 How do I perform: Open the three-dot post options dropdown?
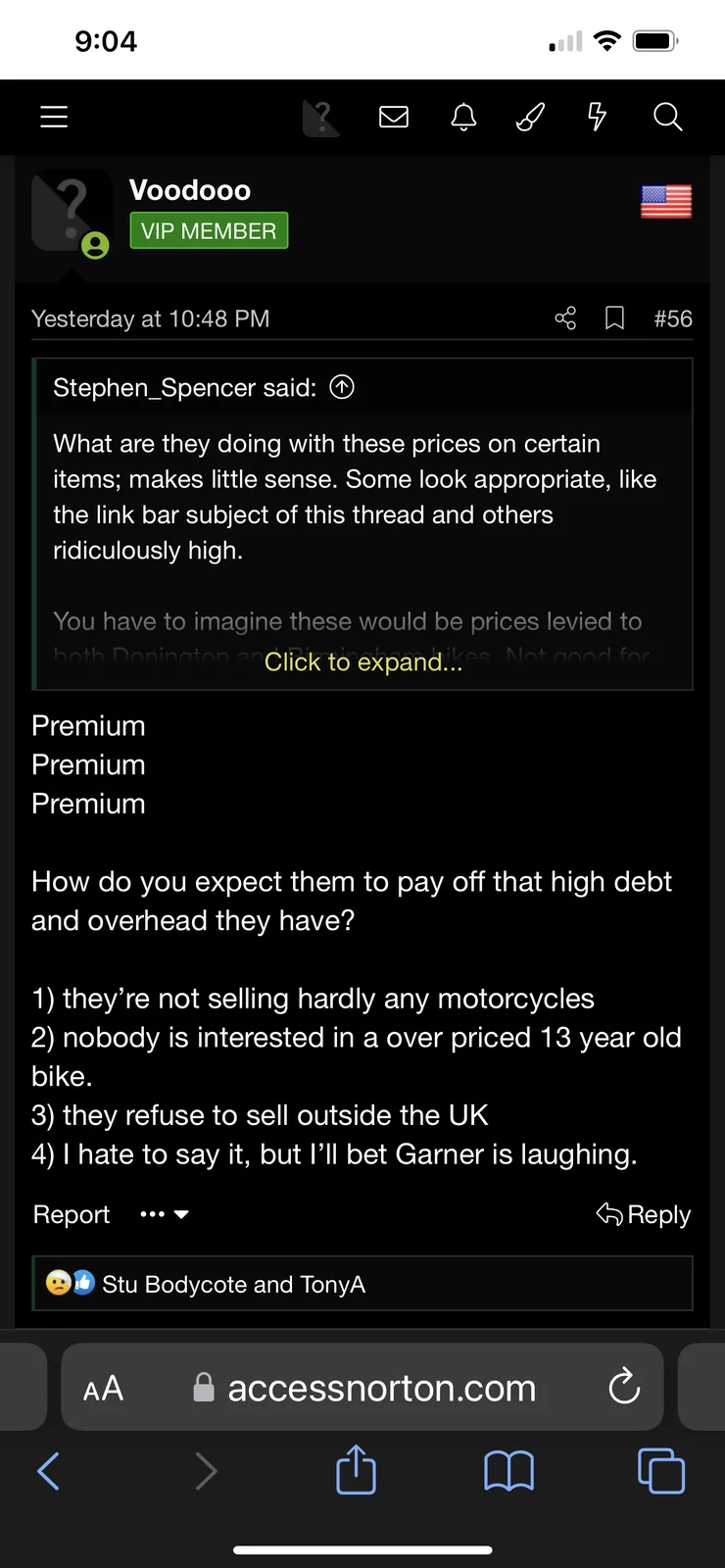click(x=164, y=1214)
